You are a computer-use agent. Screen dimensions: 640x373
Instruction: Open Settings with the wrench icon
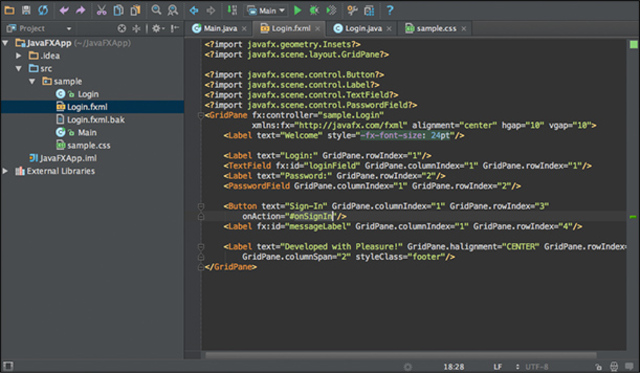(352, 10)
